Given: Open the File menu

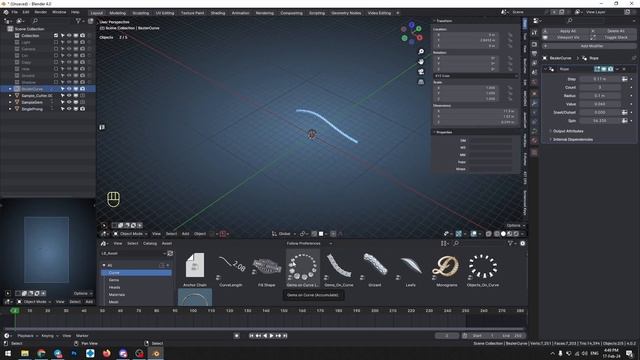Looking at the screenshot, I should (x=15, y=12).
